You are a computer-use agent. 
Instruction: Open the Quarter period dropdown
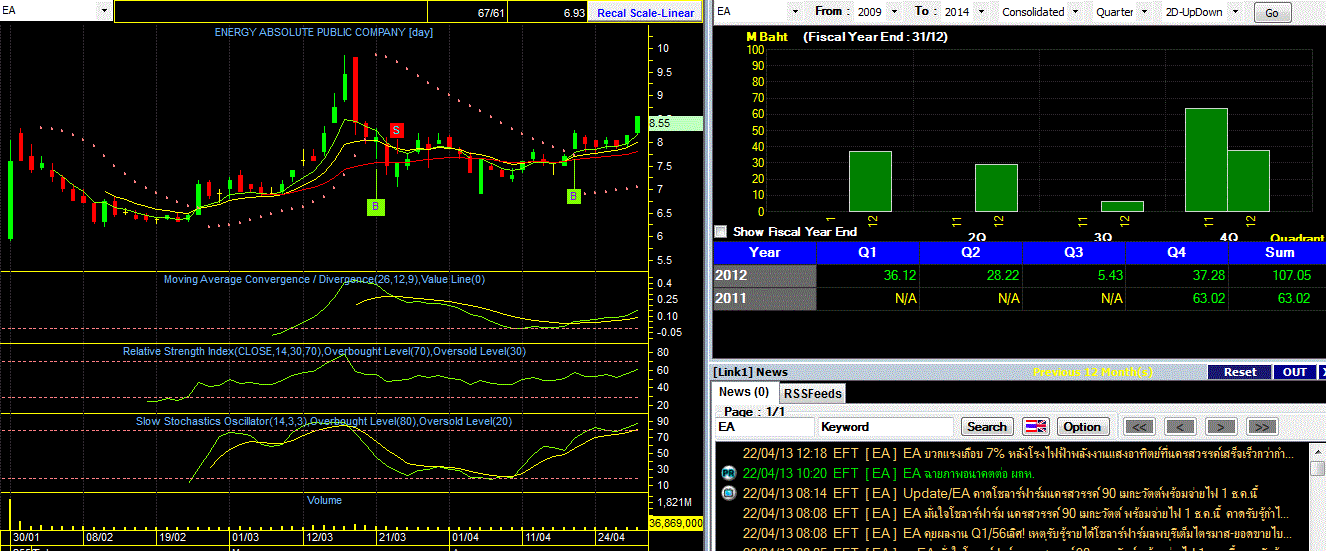pos(1145,12)
